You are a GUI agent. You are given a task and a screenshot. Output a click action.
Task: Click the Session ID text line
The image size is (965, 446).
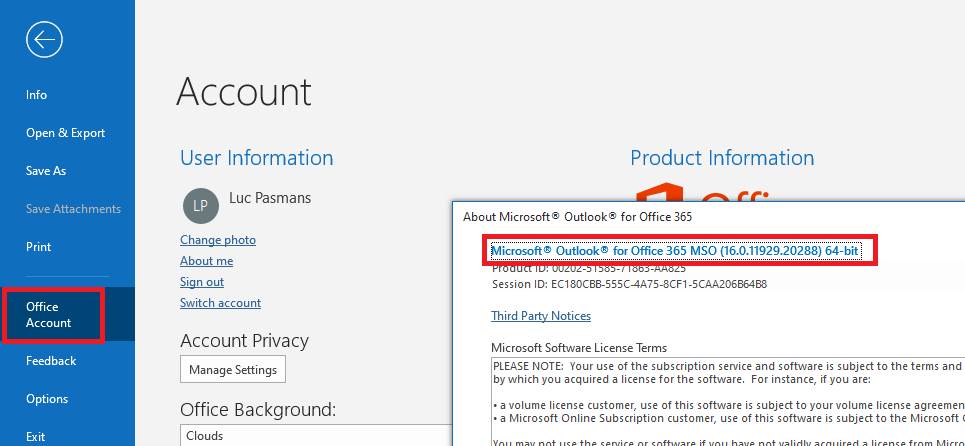click(x=629, y=284)
